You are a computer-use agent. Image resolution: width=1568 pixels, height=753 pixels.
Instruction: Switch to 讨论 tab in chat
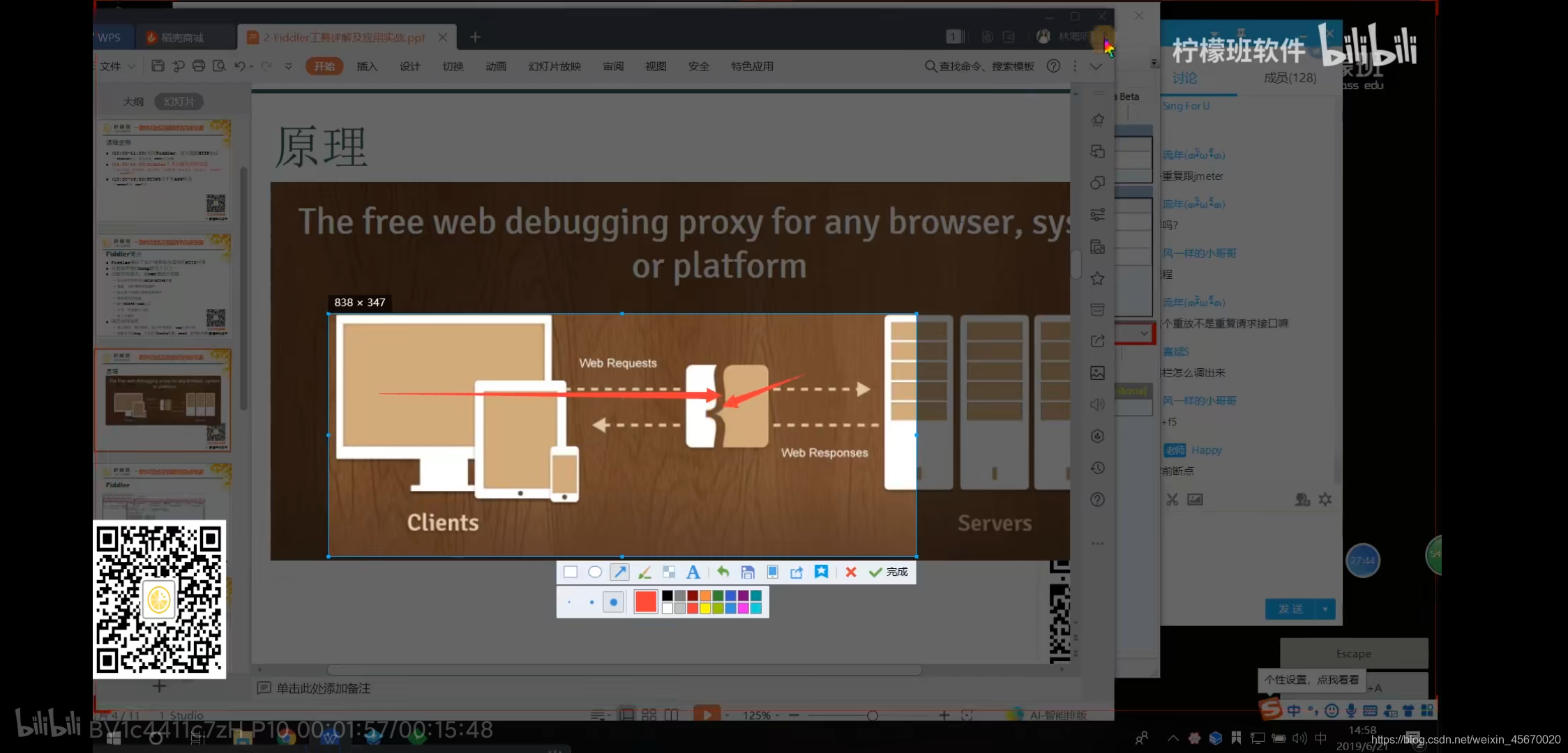tap(1184, 78)
